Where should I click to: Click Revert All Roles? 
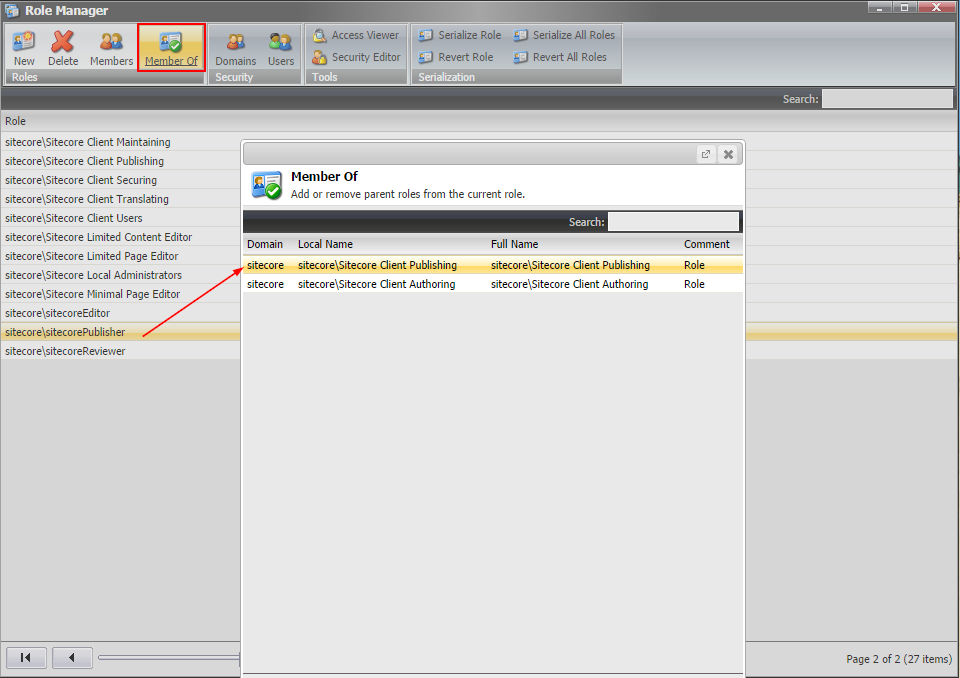pos(560,58)
